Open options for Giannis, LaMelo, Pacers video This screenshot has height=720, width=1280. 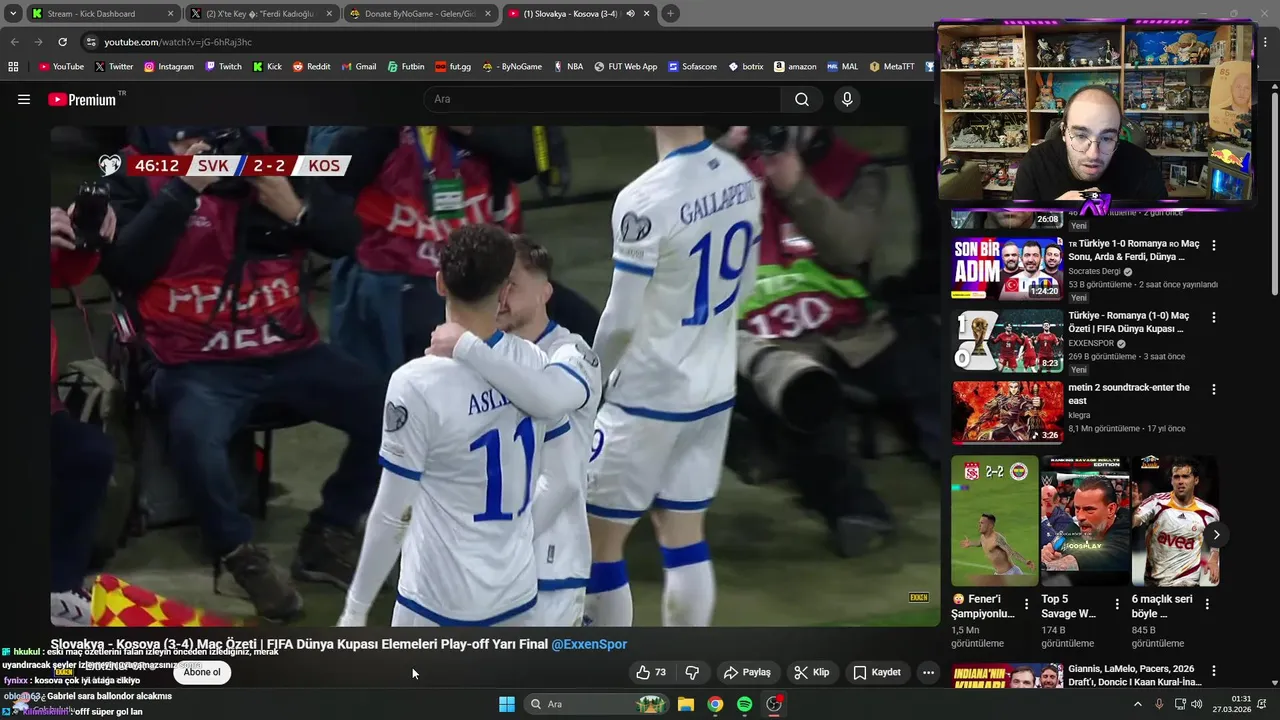[x=1214, y=671]
